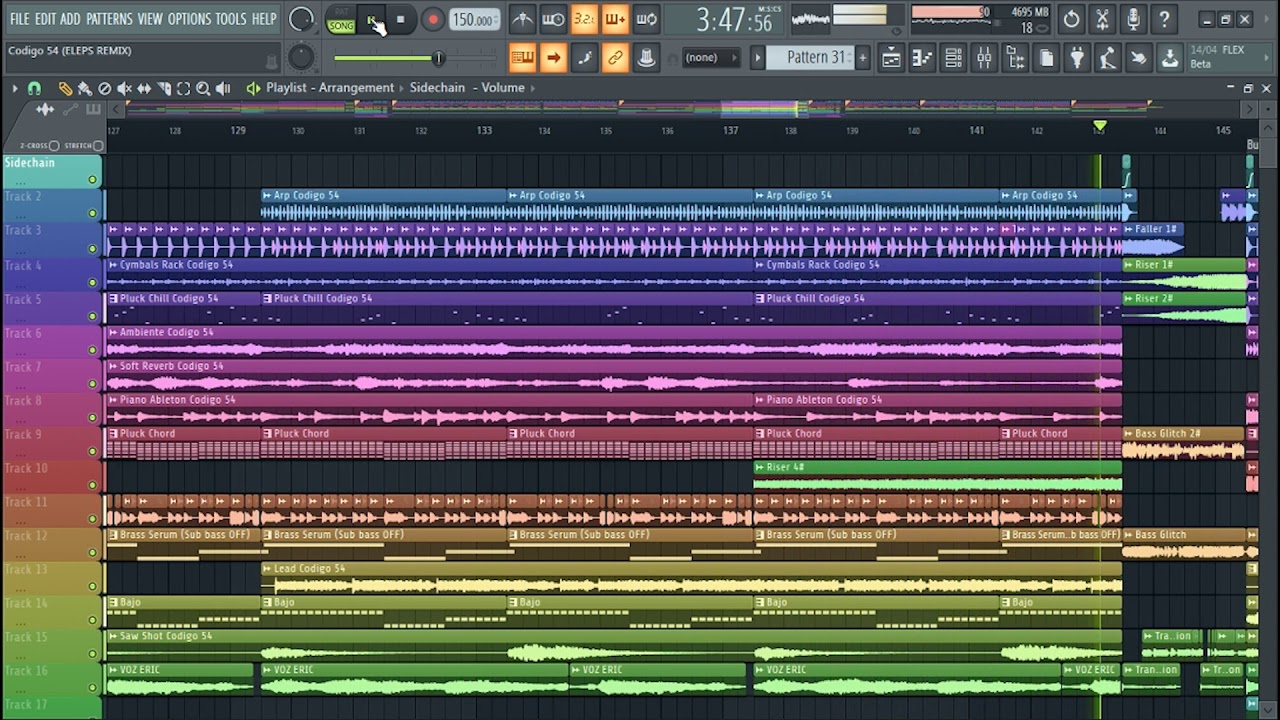The height and width of the screenshot is (720, 1280).
Task: Mute Track 6 via its green dot
Action: (x=92, y=349)
